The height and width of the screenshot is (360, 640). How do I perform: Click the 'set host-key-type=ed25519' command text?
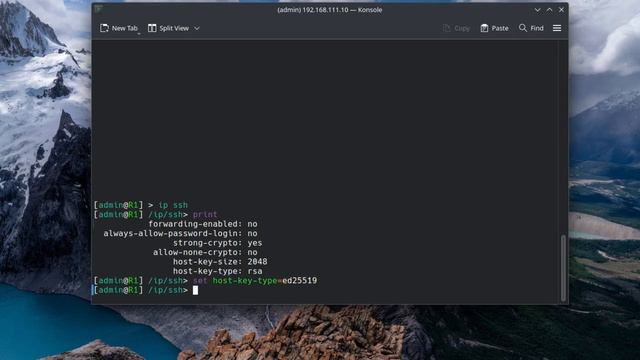pyautogui.click(x=255, y=281)
